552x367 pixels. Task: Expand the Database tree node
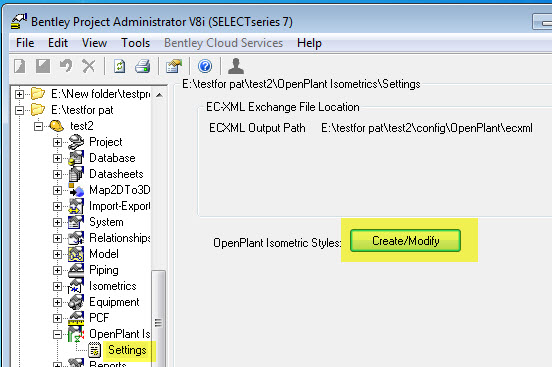pyautogui.click(x=57, y=158)
